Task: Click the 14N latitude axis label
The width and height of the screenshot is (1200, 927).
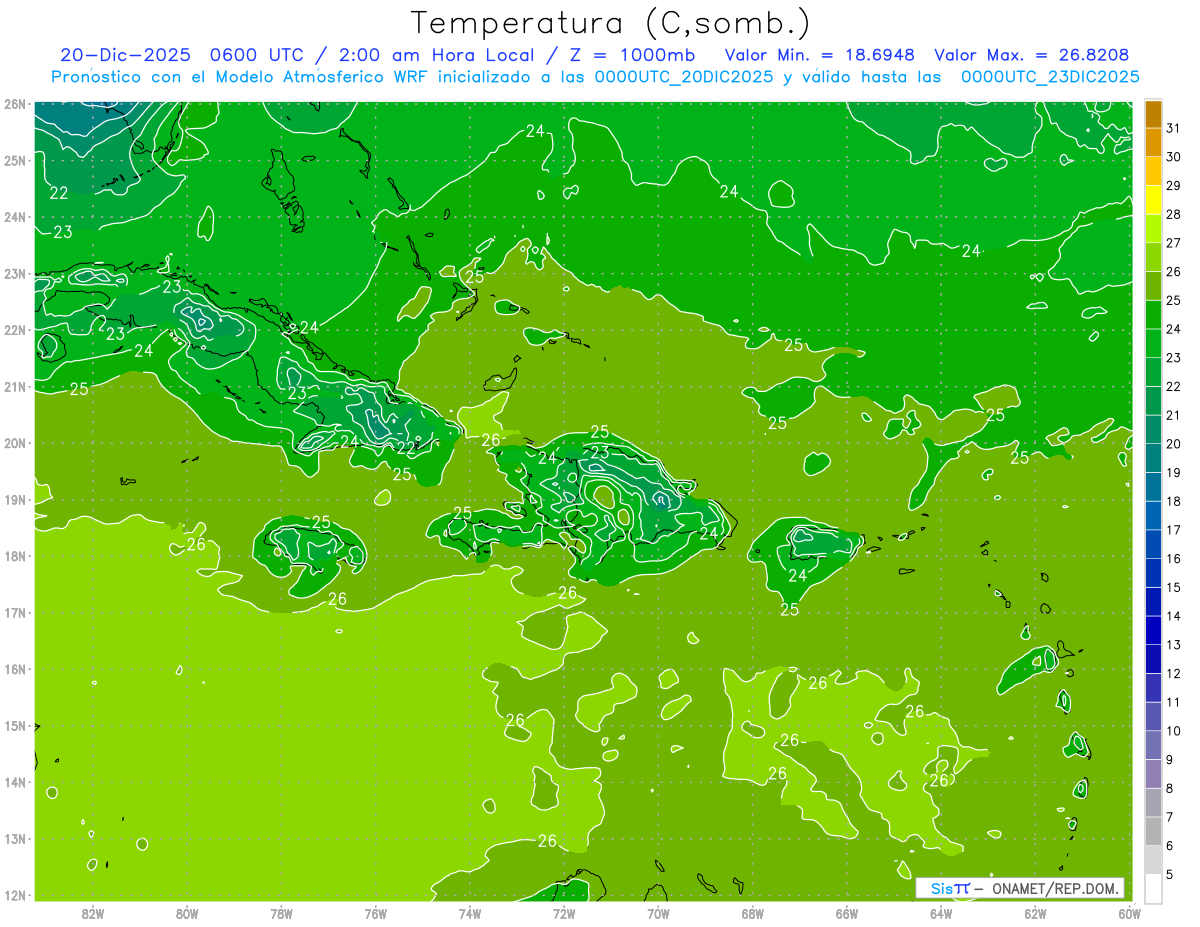Action: click(x=15, y=782)
